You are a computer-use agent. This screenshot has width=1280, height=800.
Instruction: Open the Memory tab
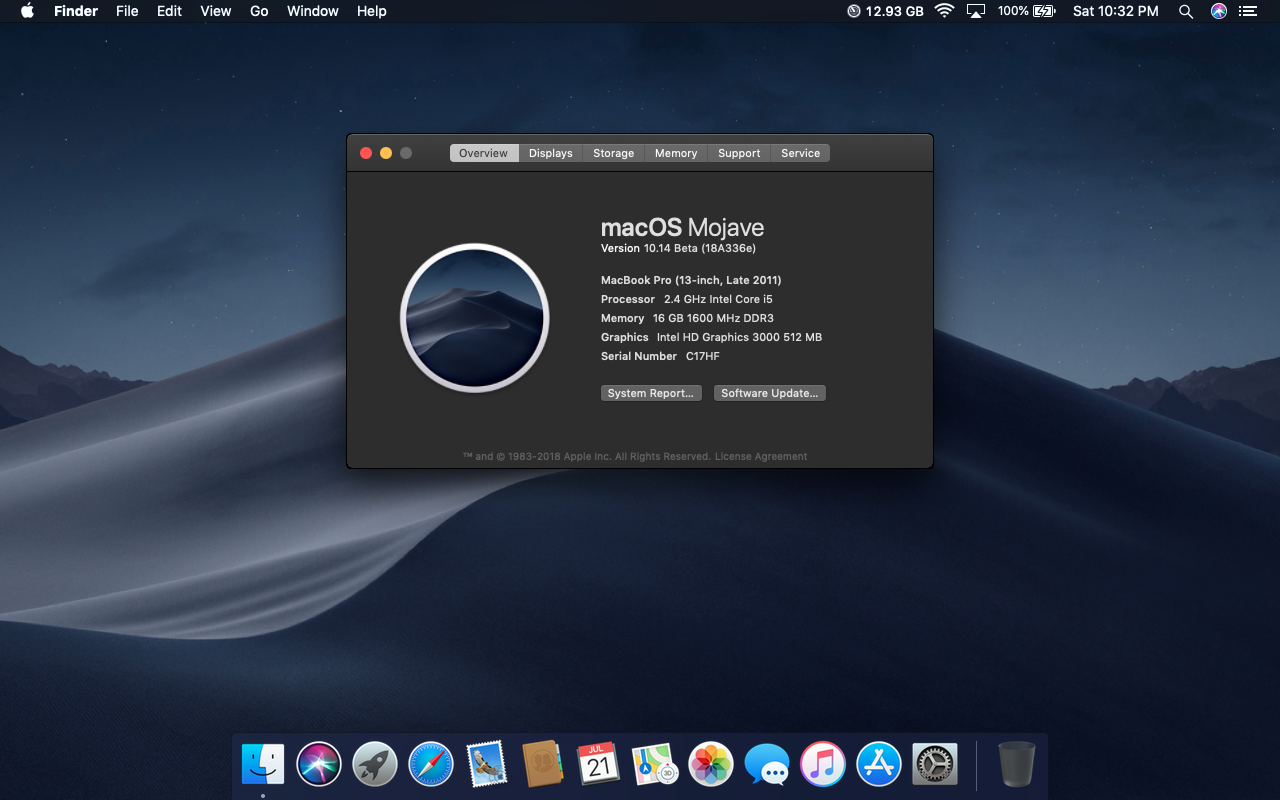676,153
